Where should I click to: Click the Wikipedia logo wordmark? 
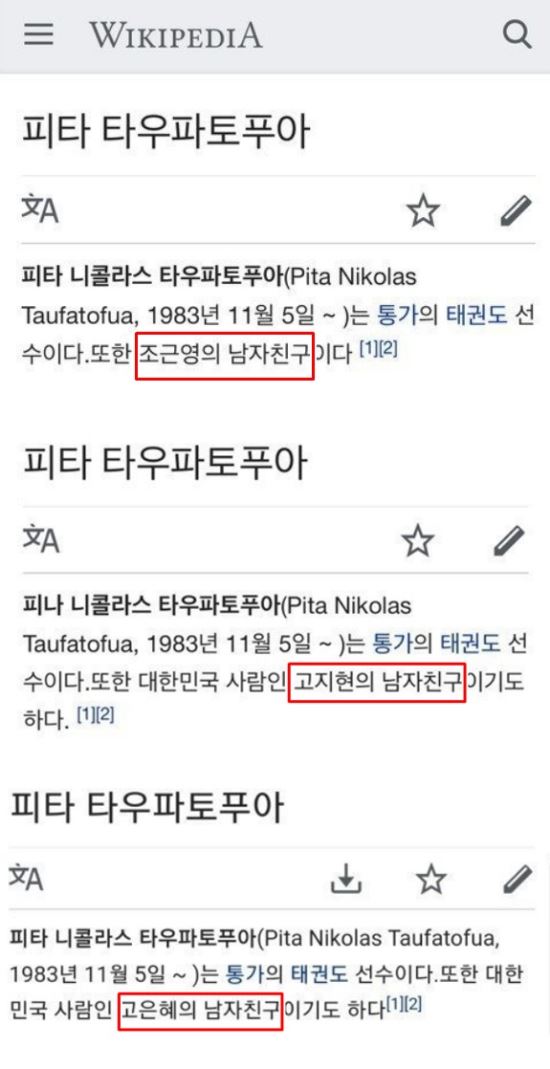[176, 34]
